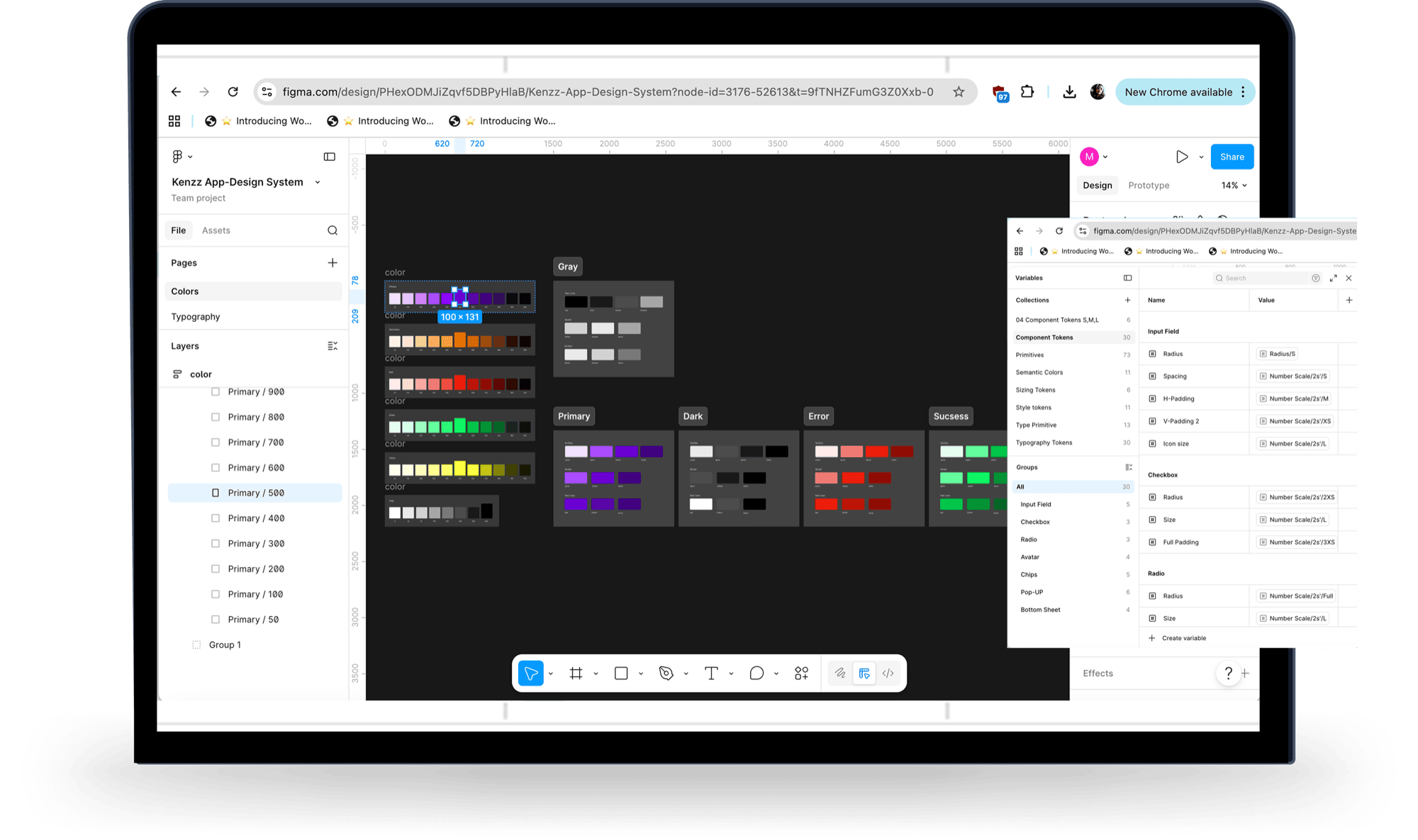
Task: Toggle the Variables window sidebar icon
Action: [x=1127, y=278]
